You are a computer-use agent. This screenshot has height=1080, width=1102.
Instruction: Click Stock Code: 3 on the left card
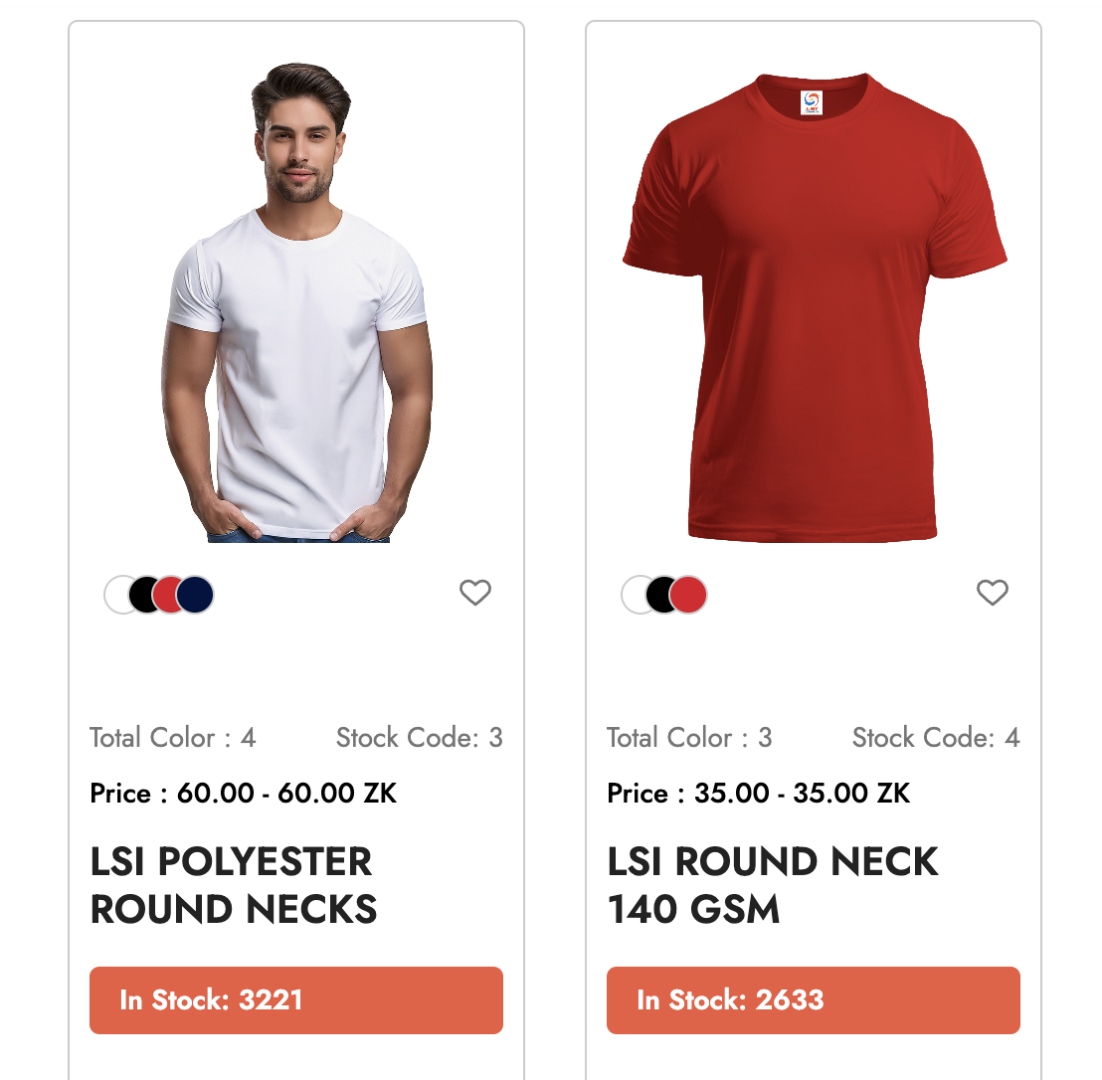pos(421,738)
